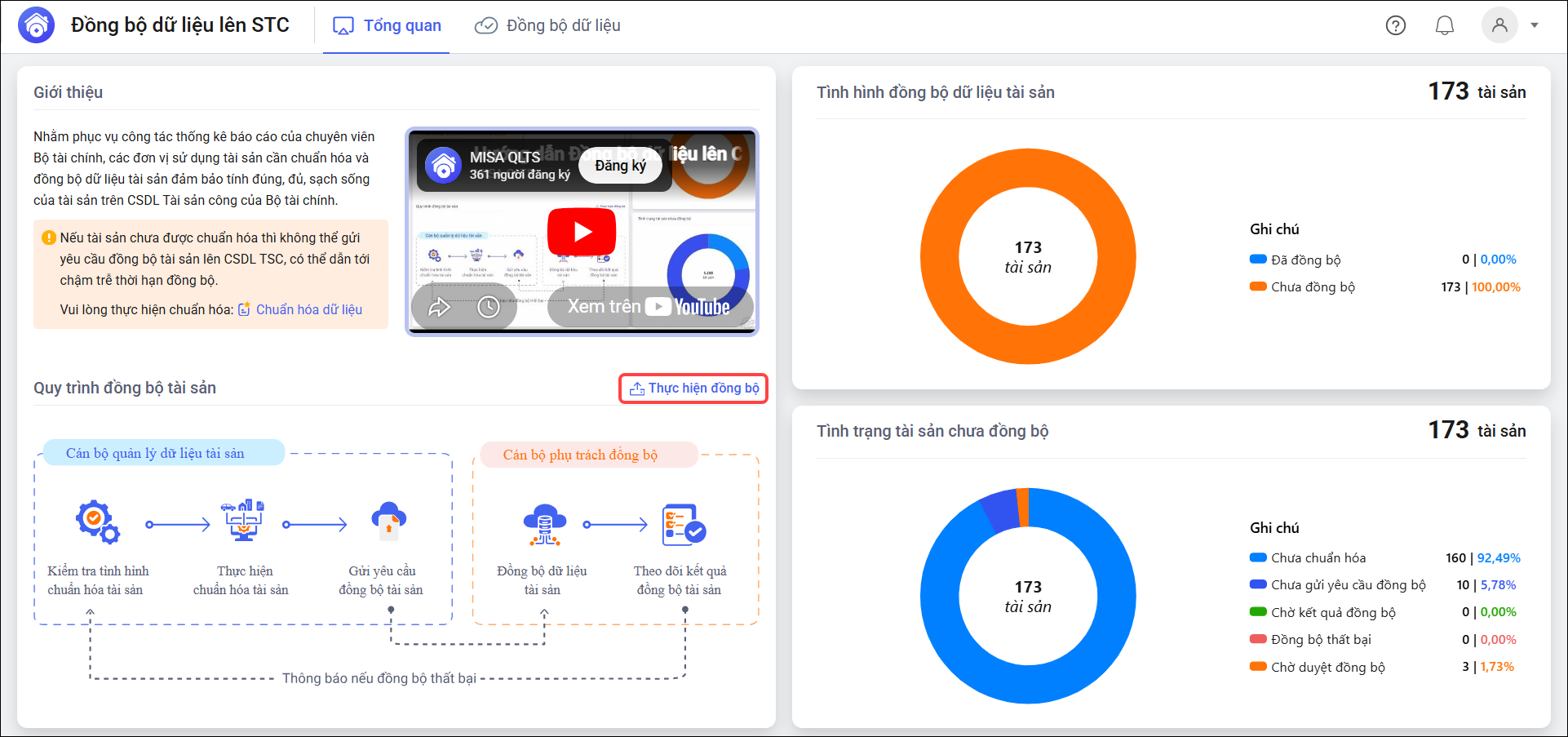1568x737 pixels.
Task: Play the YouTube tutorial video
Action: (582, 232)
